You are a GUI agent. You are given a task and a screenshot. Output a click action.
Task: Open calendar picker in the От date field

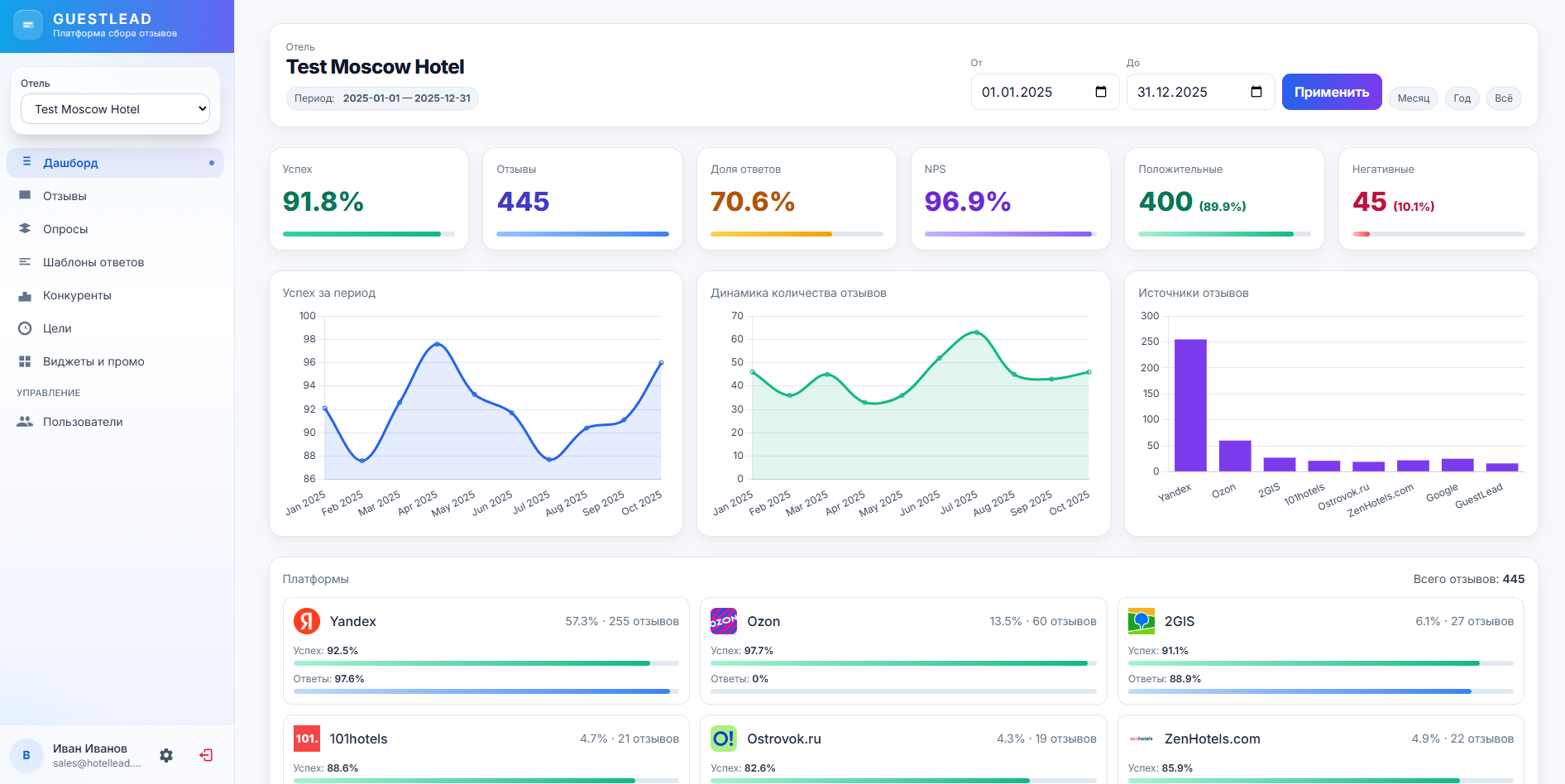click(1101, 92)
